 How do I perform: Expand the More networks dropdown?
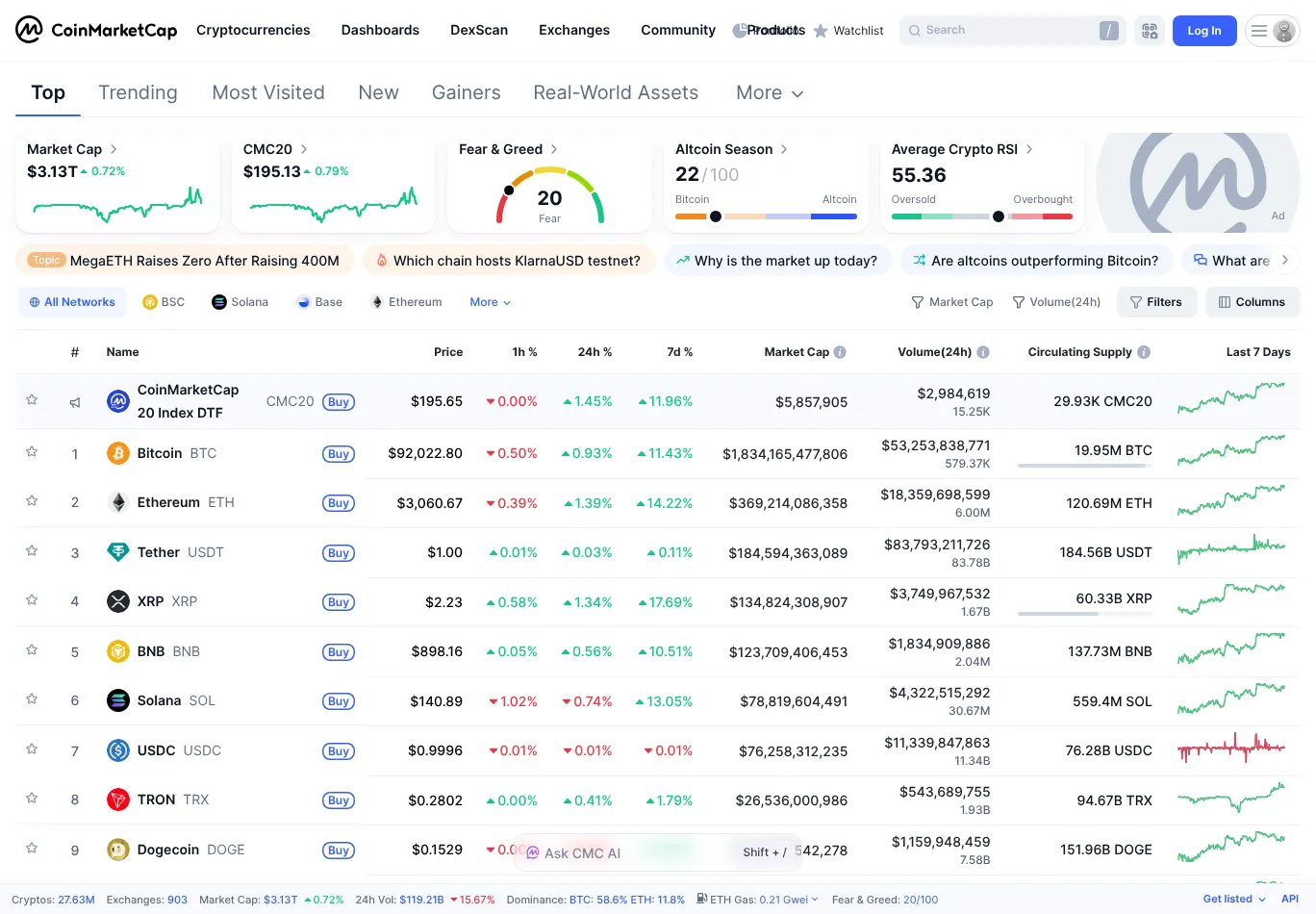(490, 302)
